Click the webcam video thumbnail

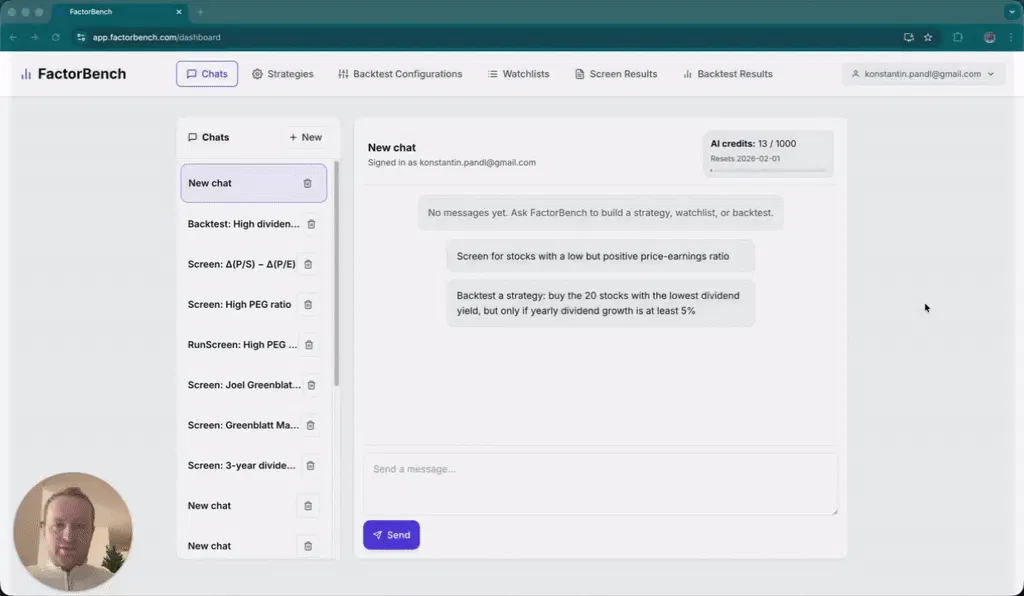[73, 531]
